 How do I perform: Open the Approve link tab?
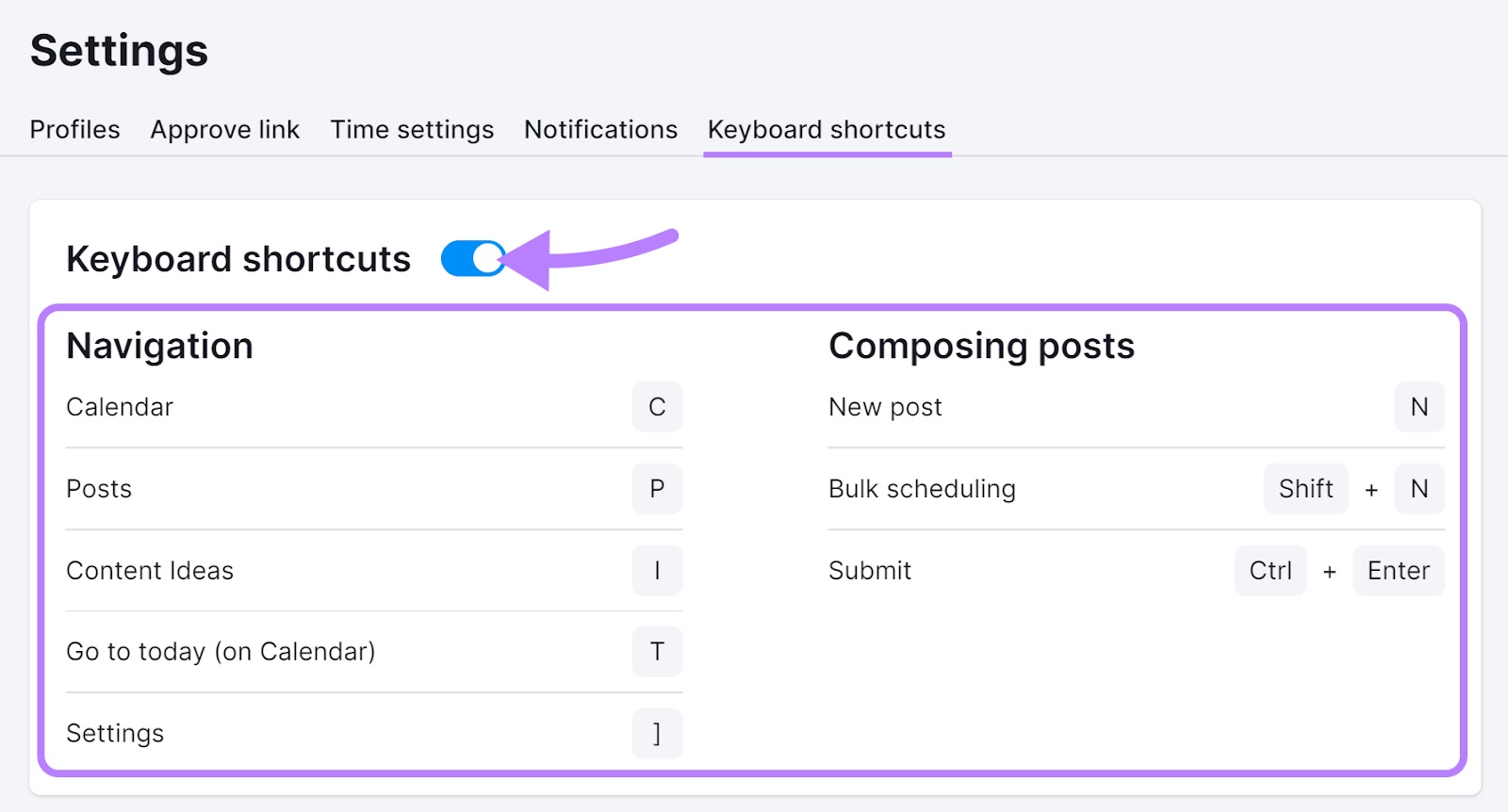(224, 129)
